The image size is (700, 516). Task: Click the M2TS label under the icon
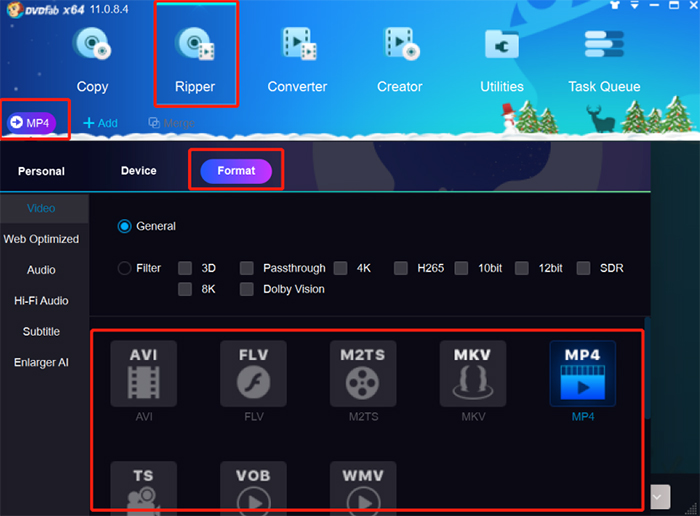[363, 417]
